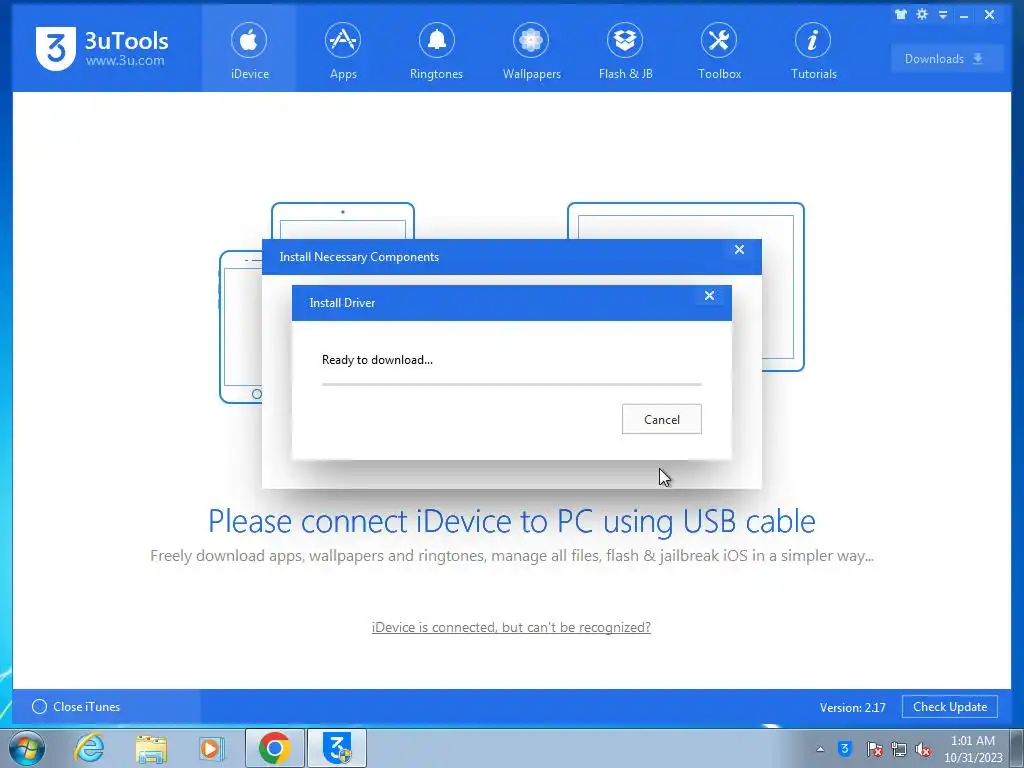1024x768 pixels.
Task: Open the Windows Start menu
Action: [27, 748]
